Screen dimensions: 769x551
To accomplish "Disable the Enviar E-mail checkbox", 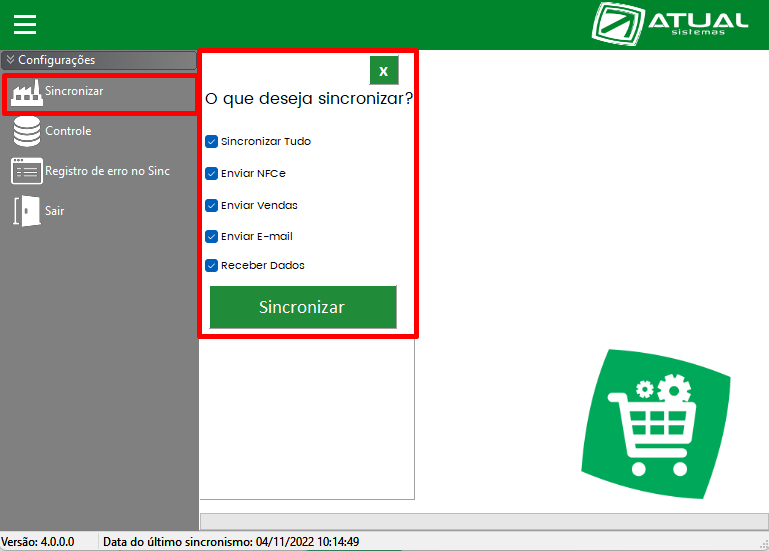I will click(211, 236).
